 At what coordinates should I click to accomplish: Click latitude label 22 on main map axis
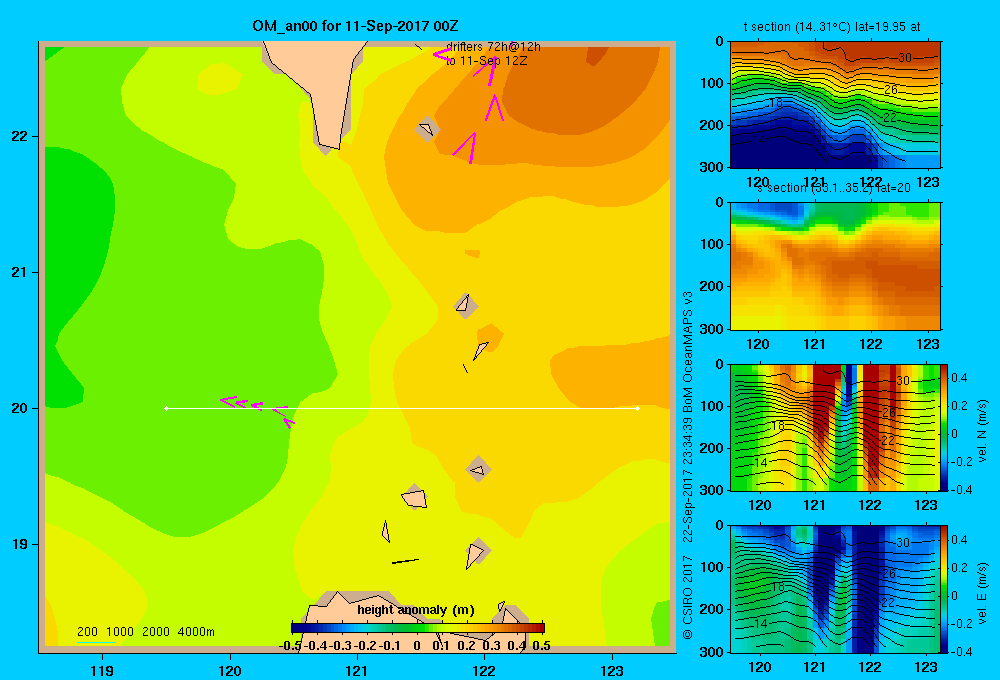coord(19,136)
